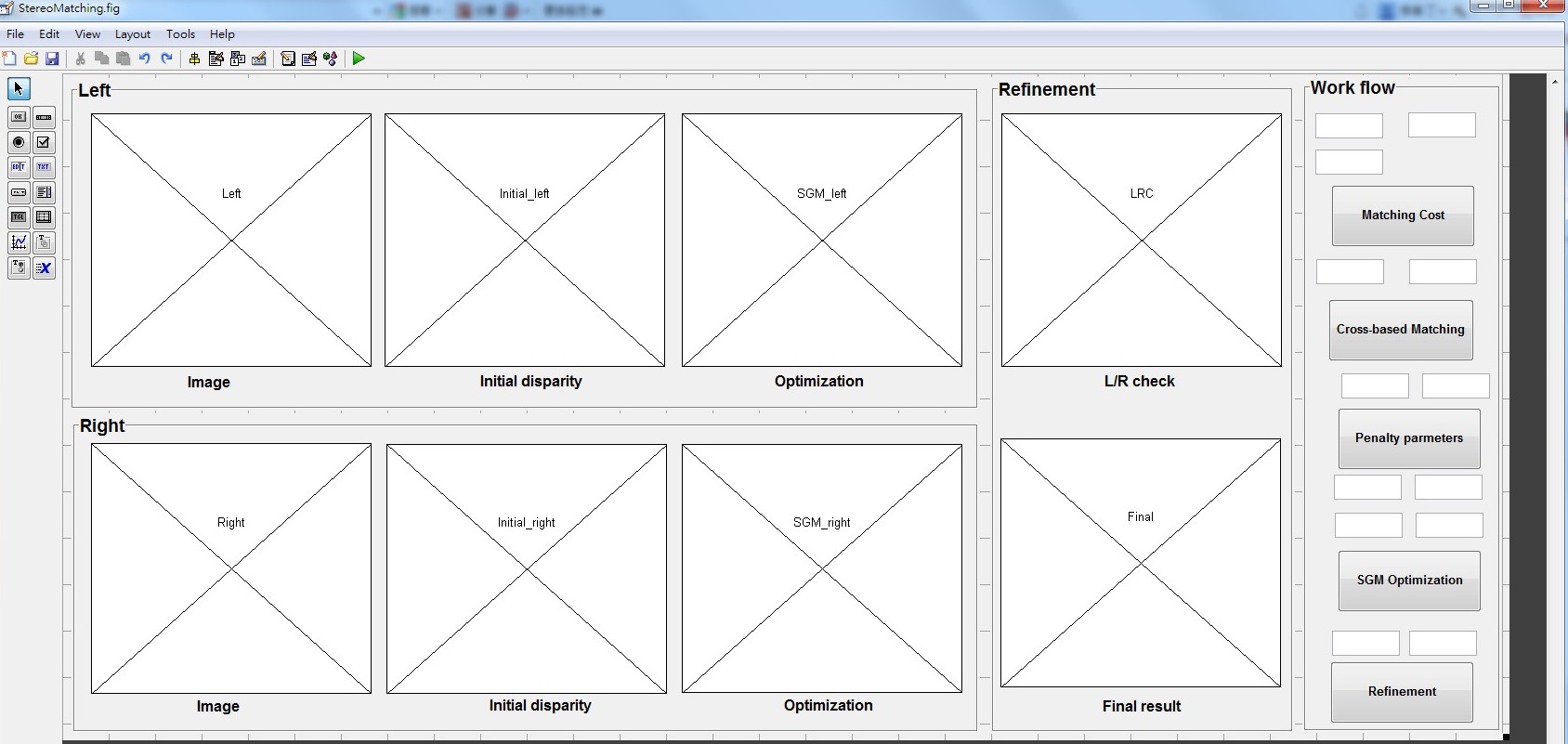
Task: Pick the Toggle Button (TGL) component tool
Action: click(19, 217)
